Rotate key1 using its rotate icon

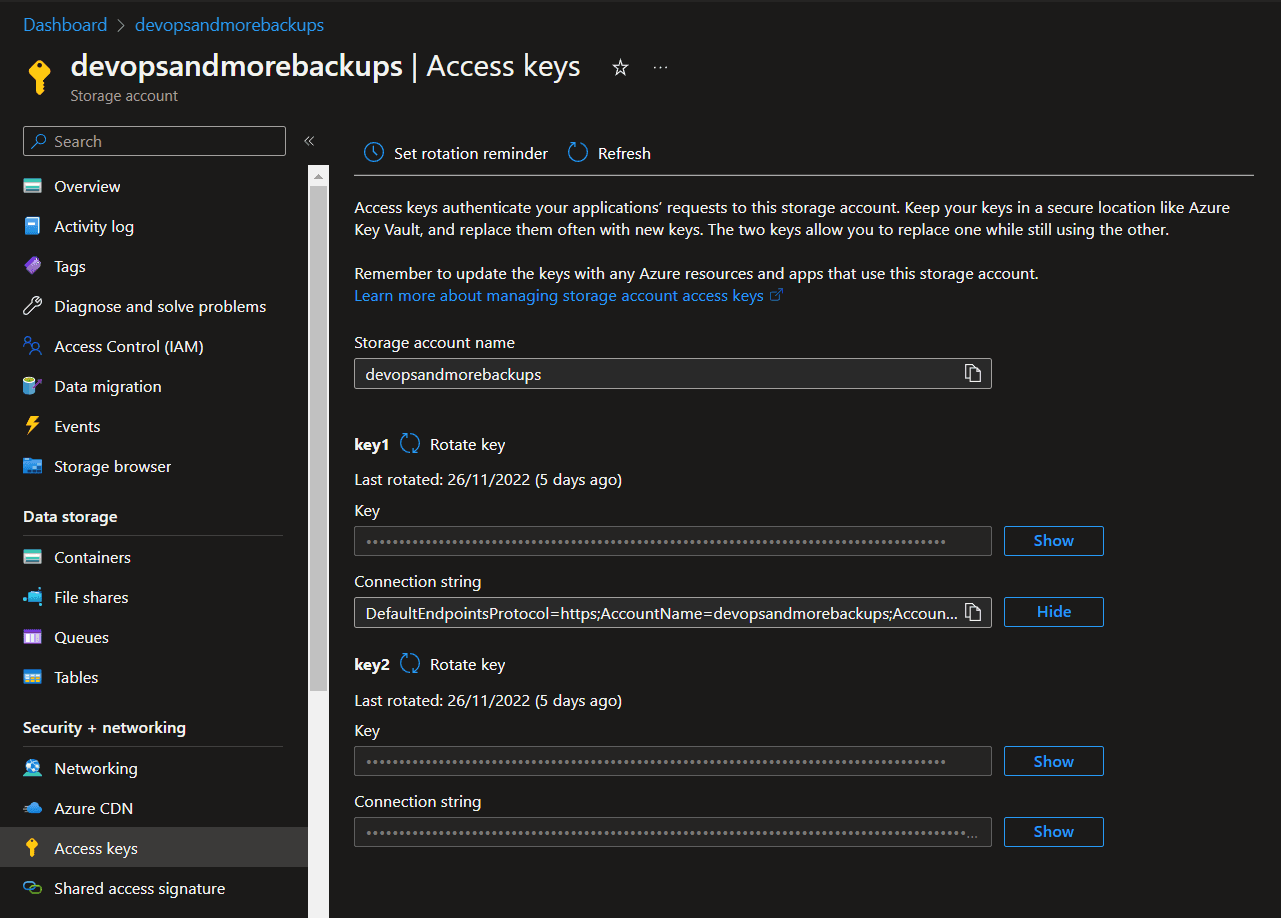pyautogui.click(x=410, y=443)
